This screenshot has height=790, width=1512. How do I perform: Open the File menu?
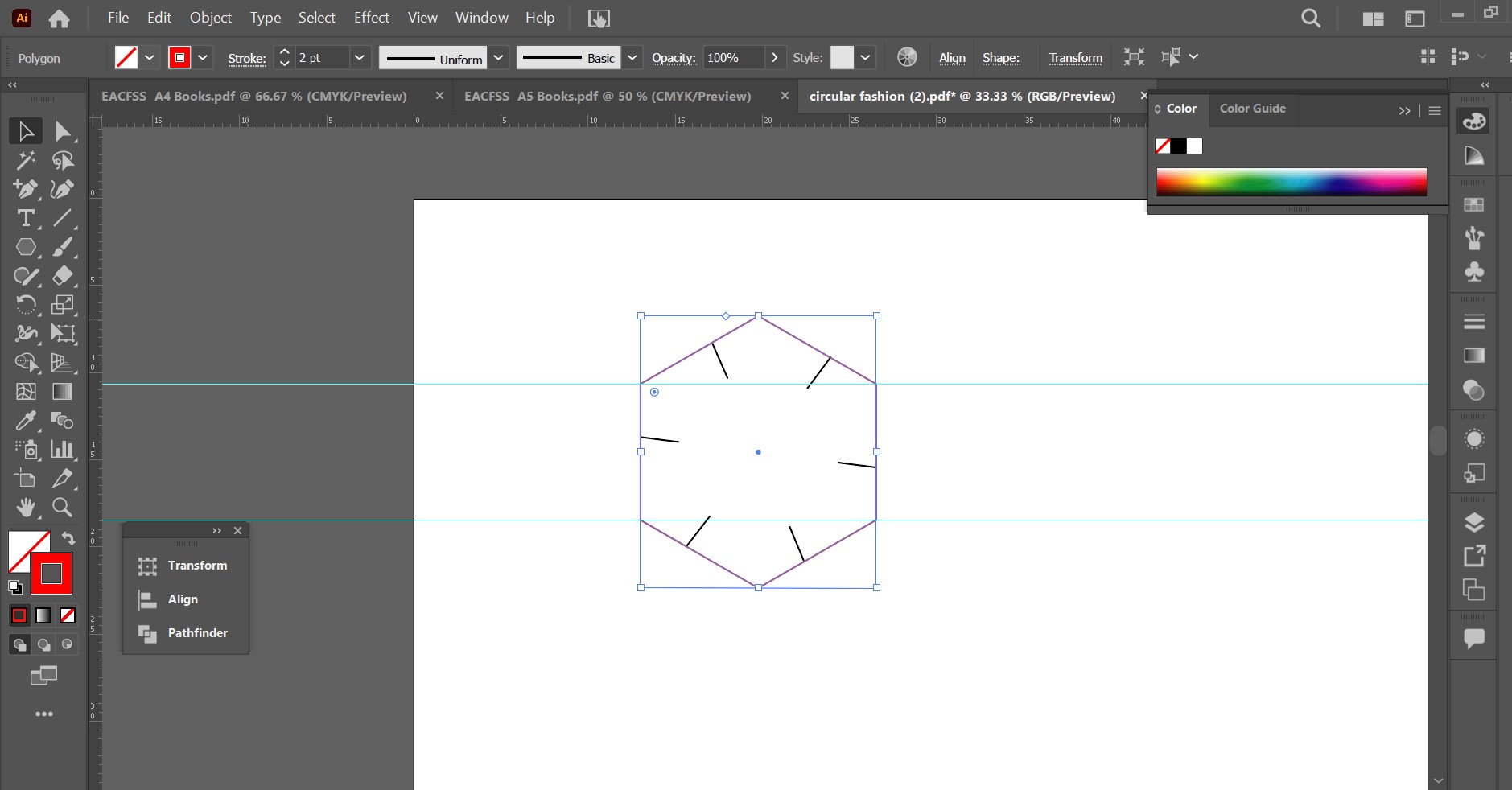(118, 18)
